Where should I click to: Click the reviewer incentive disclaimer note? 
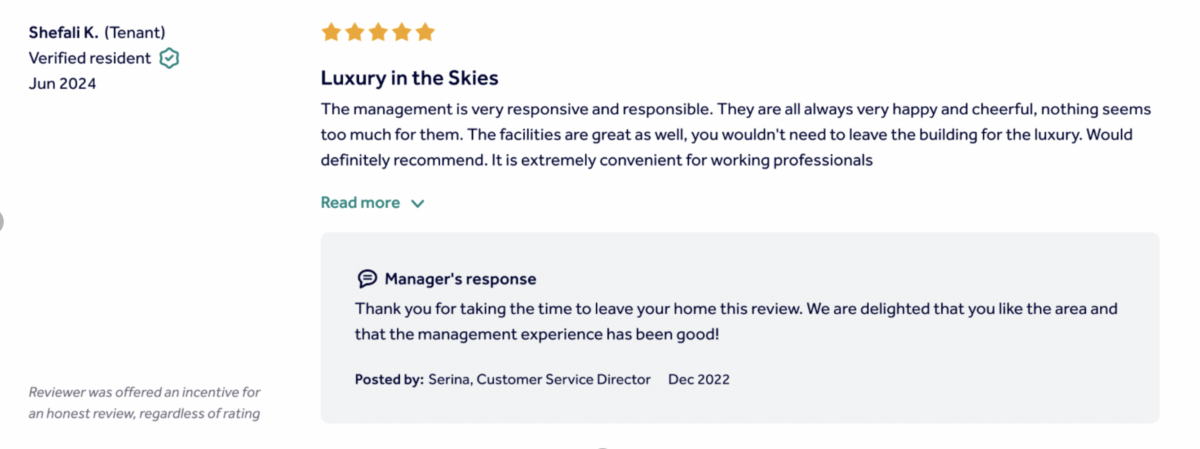tap(144, 402)
